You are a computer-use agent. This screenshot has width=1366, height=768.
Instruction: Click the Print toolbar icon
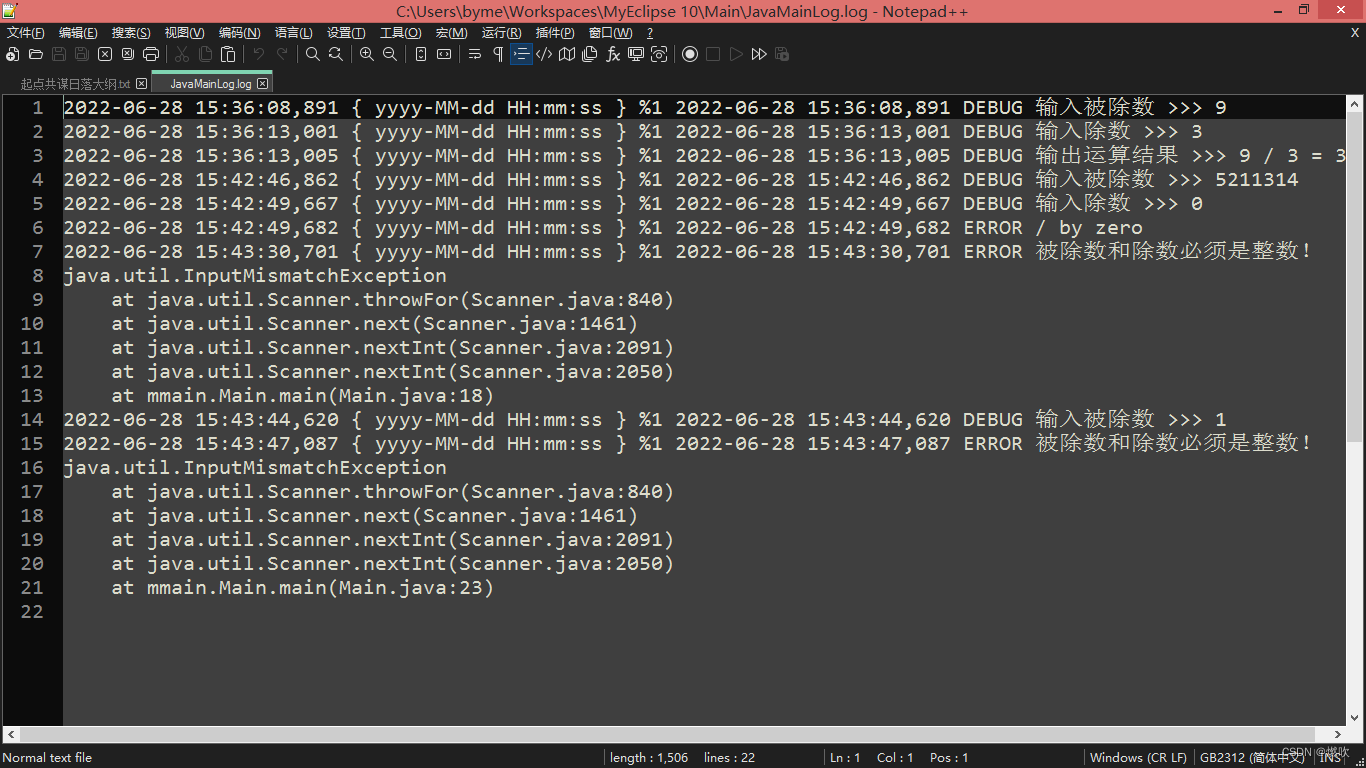pos(151,54)
